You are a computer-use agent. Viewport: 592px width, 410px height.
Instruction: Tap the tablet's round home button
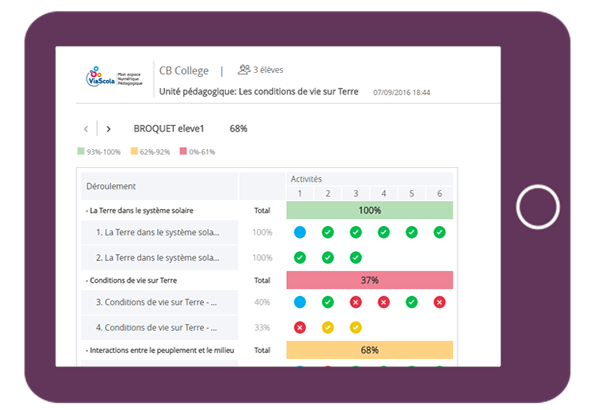coord(538,207)
